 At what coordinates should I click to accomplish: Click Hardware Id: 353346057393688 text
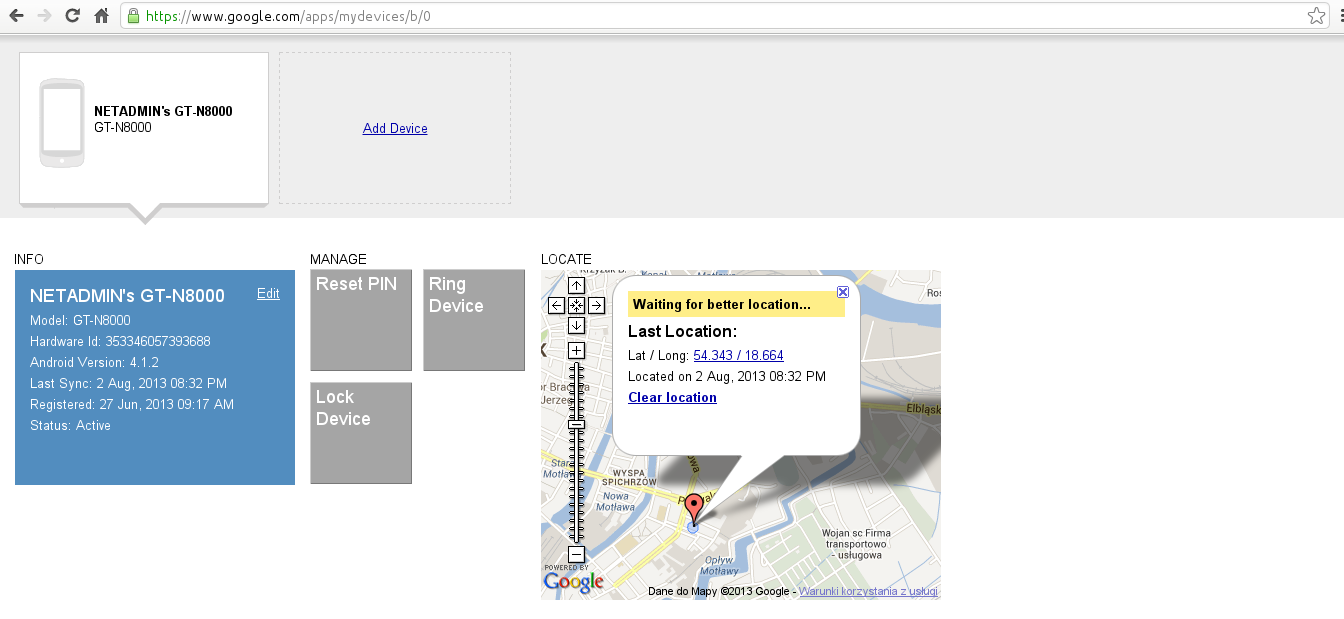coord(120,342)
